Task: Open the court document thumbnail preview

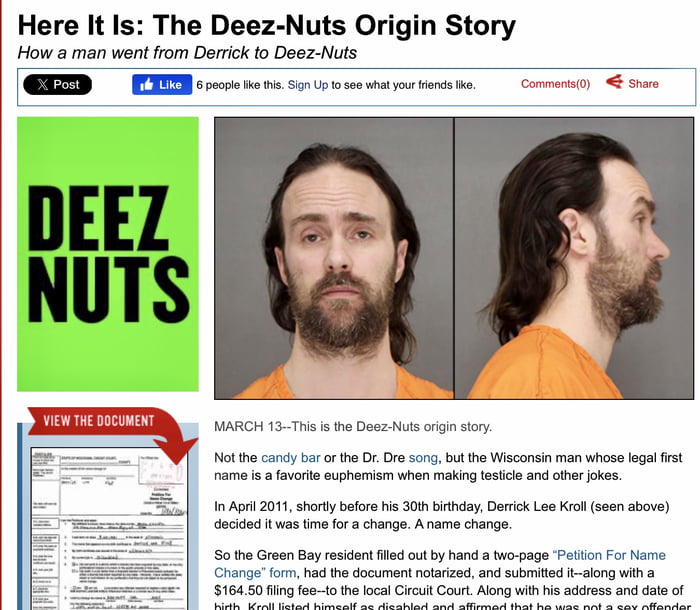Action: (109, 529)
